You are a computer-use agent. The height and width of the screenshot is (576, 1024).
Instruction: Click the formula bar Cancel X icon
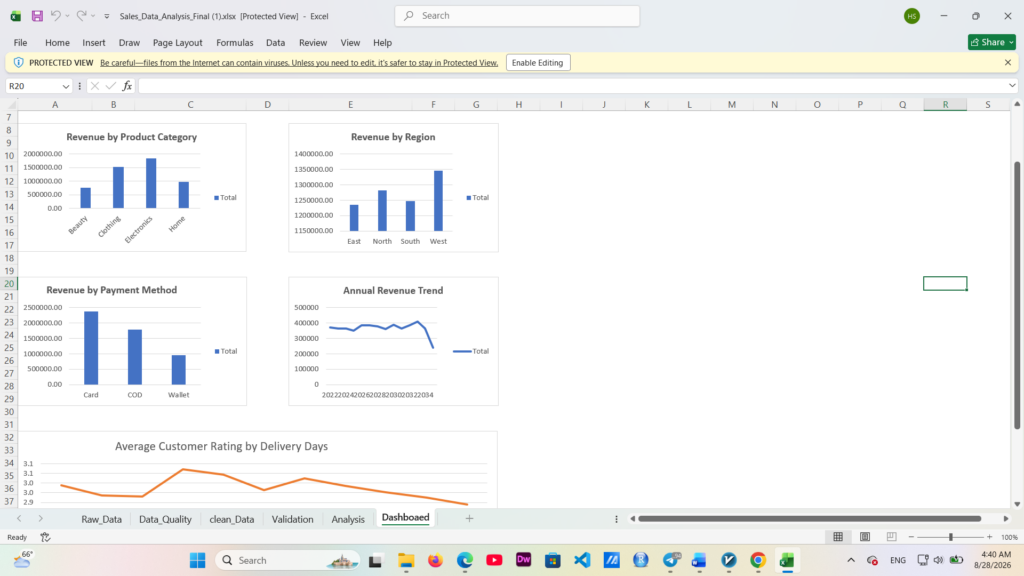[x=95, y=86]
